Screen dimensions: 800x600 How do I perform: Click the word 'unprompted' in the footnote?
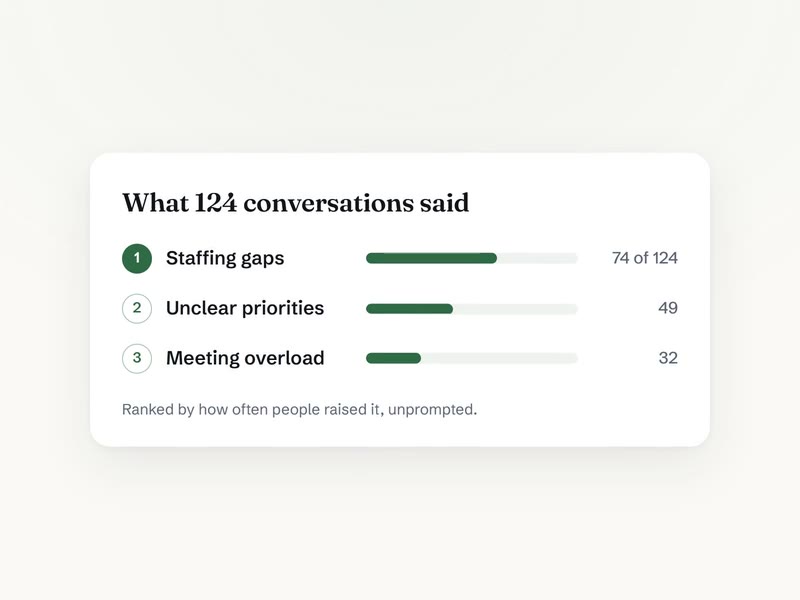(433, 410)
